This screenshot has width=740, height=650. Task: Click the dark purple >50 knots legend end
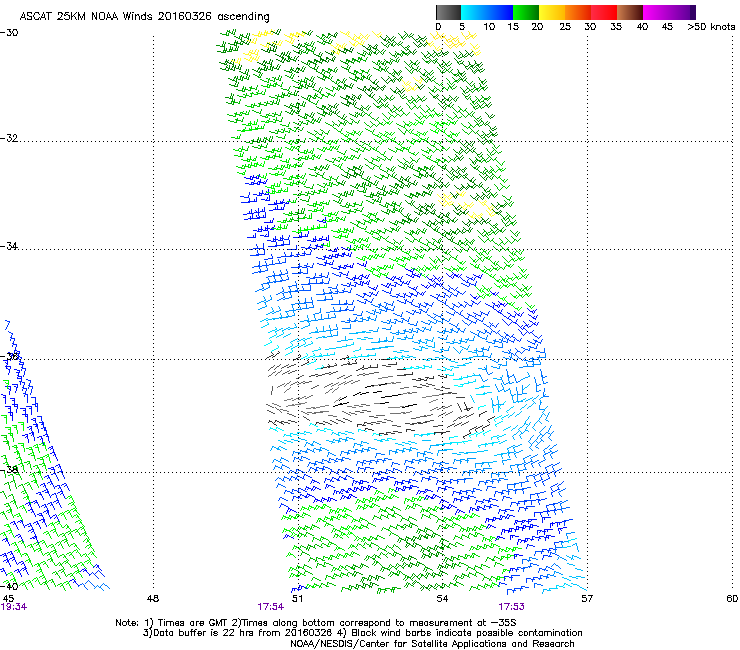point(693,12)
